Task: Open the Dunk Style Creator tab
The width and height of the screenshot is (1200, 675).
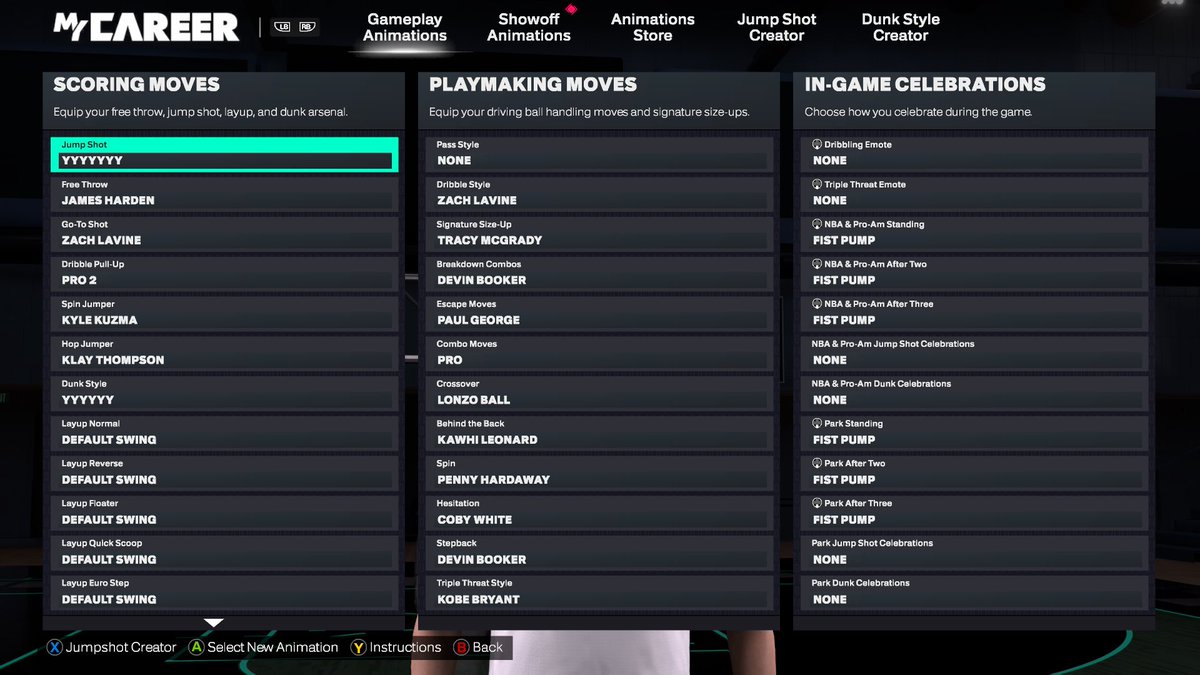Action: (901, 27)
